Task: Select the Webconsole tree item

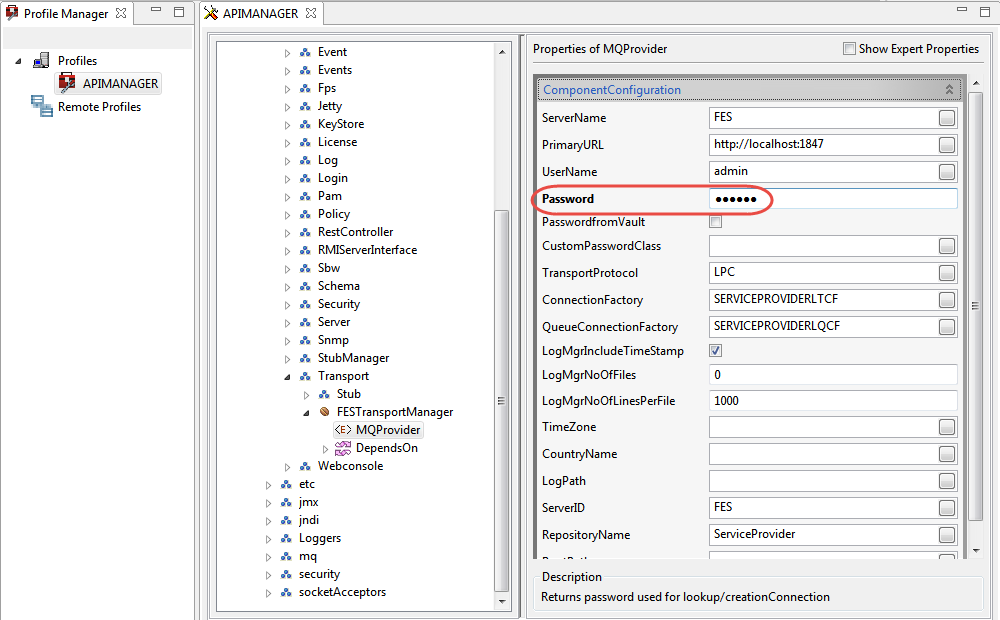Action: pyautogui.click(x=350, y=466)
